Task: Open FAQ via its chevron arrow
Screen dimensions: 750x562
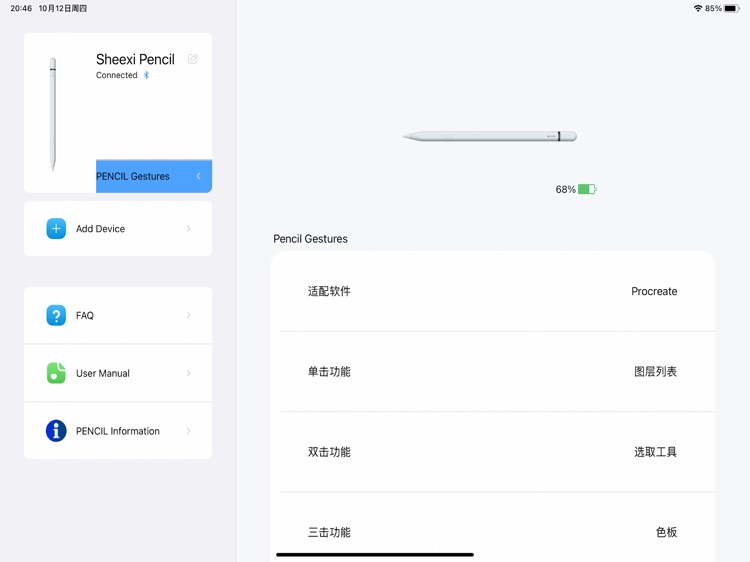Action: tap(188, 315)
